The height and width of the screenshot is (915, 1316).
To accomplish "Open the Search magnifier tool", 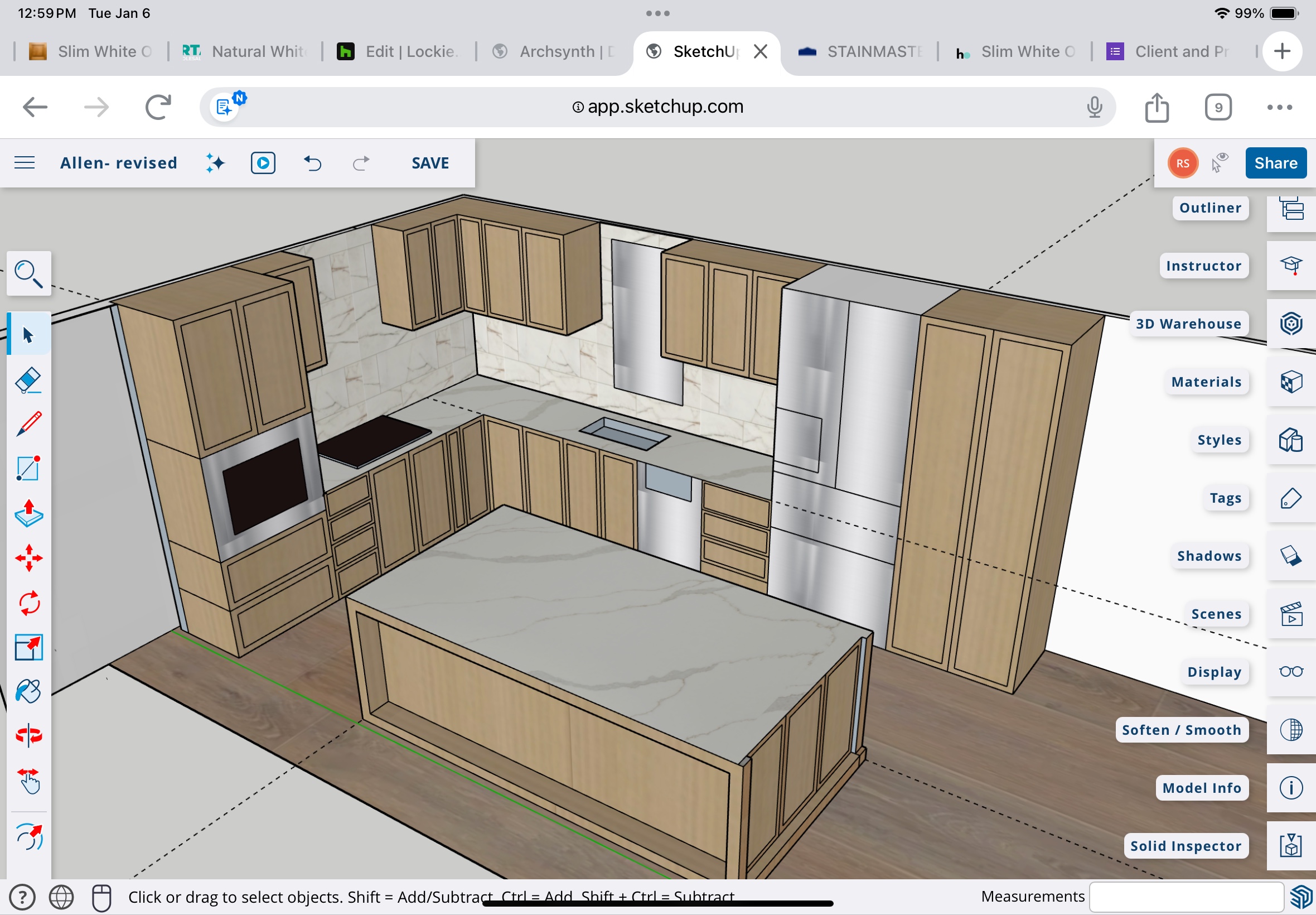I will (x=28, y=273).
